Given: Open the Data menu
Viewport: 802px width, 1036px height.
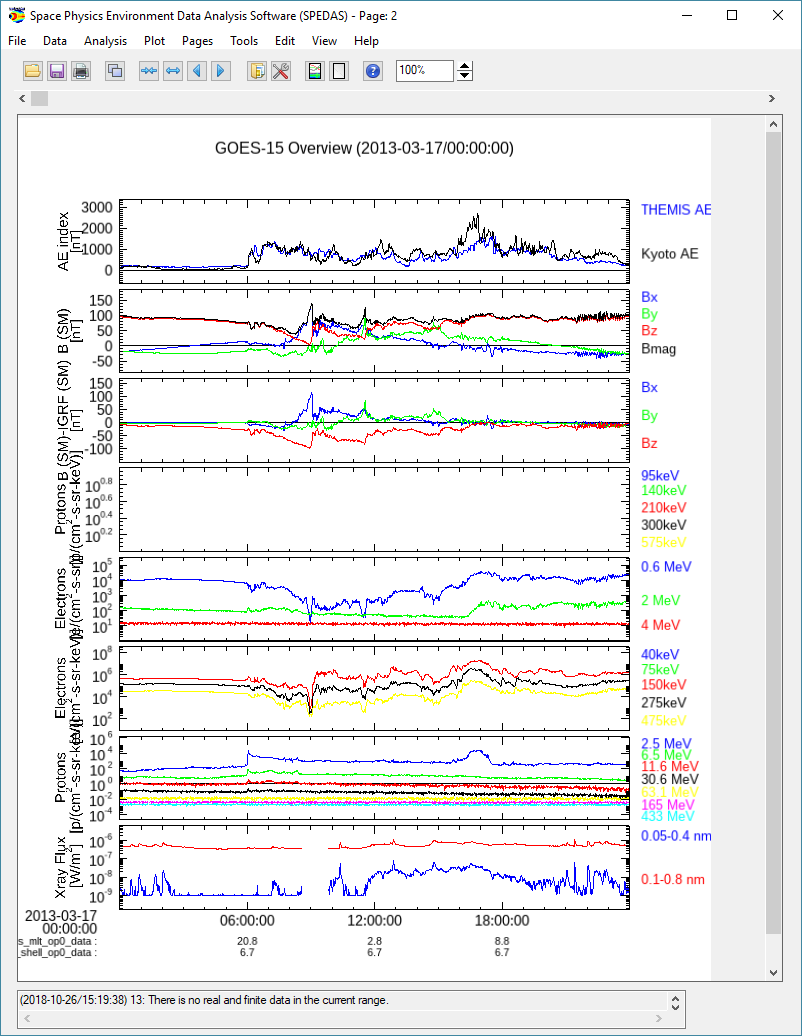Looking at the screenshot, I should tap(55, 41).
